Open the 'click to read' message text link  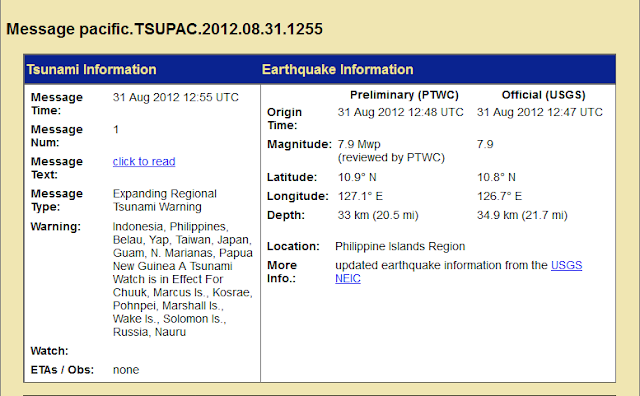pyautogui.click(x=144, y=162)
